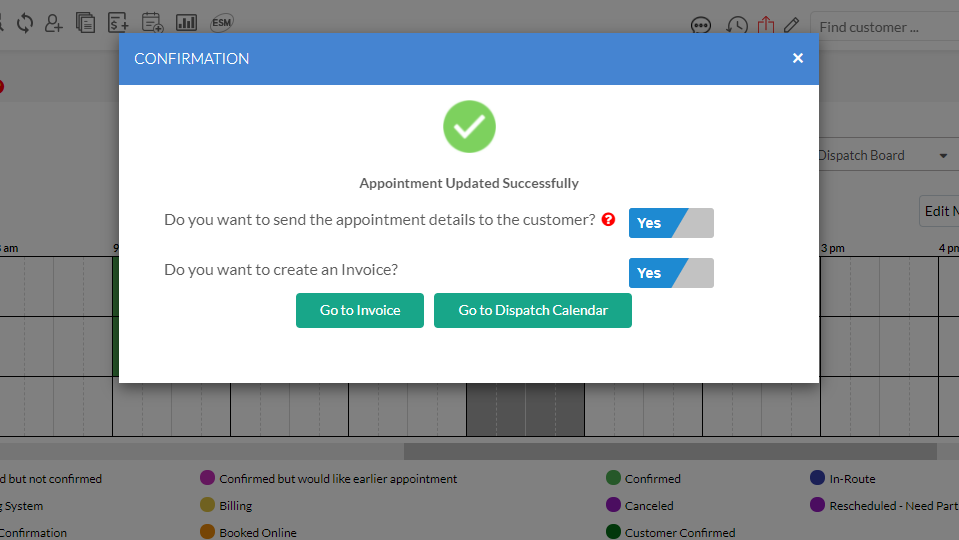Click the clock history icon
Screen dimensions: 959x540
click(x=736, y=26)
